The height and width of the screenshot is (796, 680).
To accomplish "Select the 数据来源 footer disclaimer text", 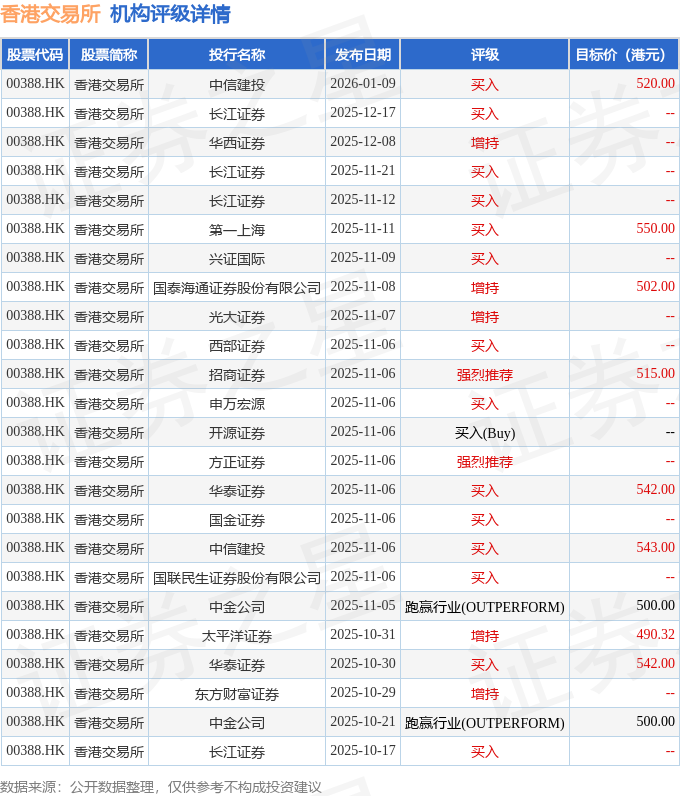I will [160, 786].
